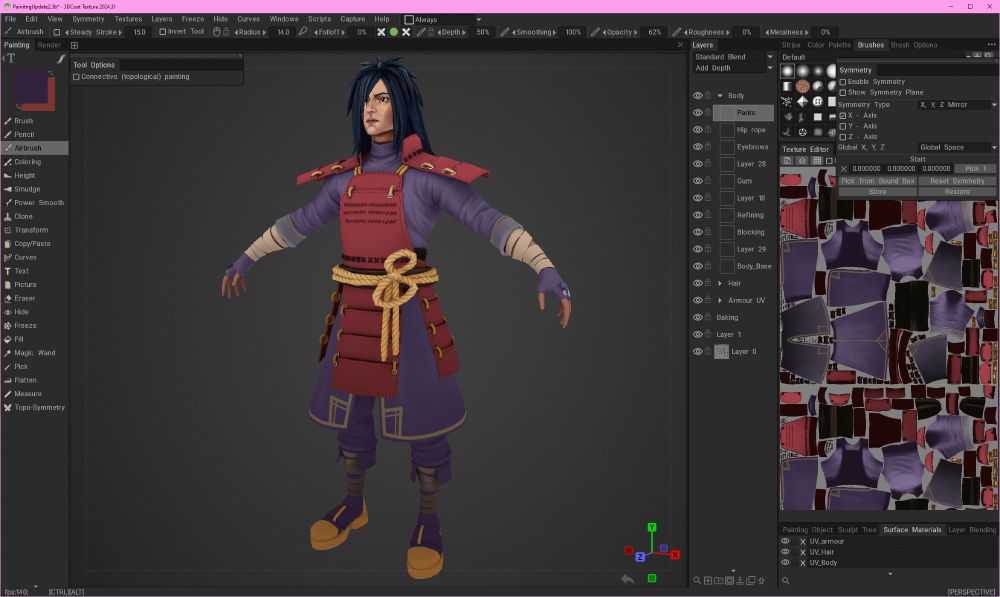Pick the Height tool
This screenshot has height=597, width=1000.
pos(24,175)
